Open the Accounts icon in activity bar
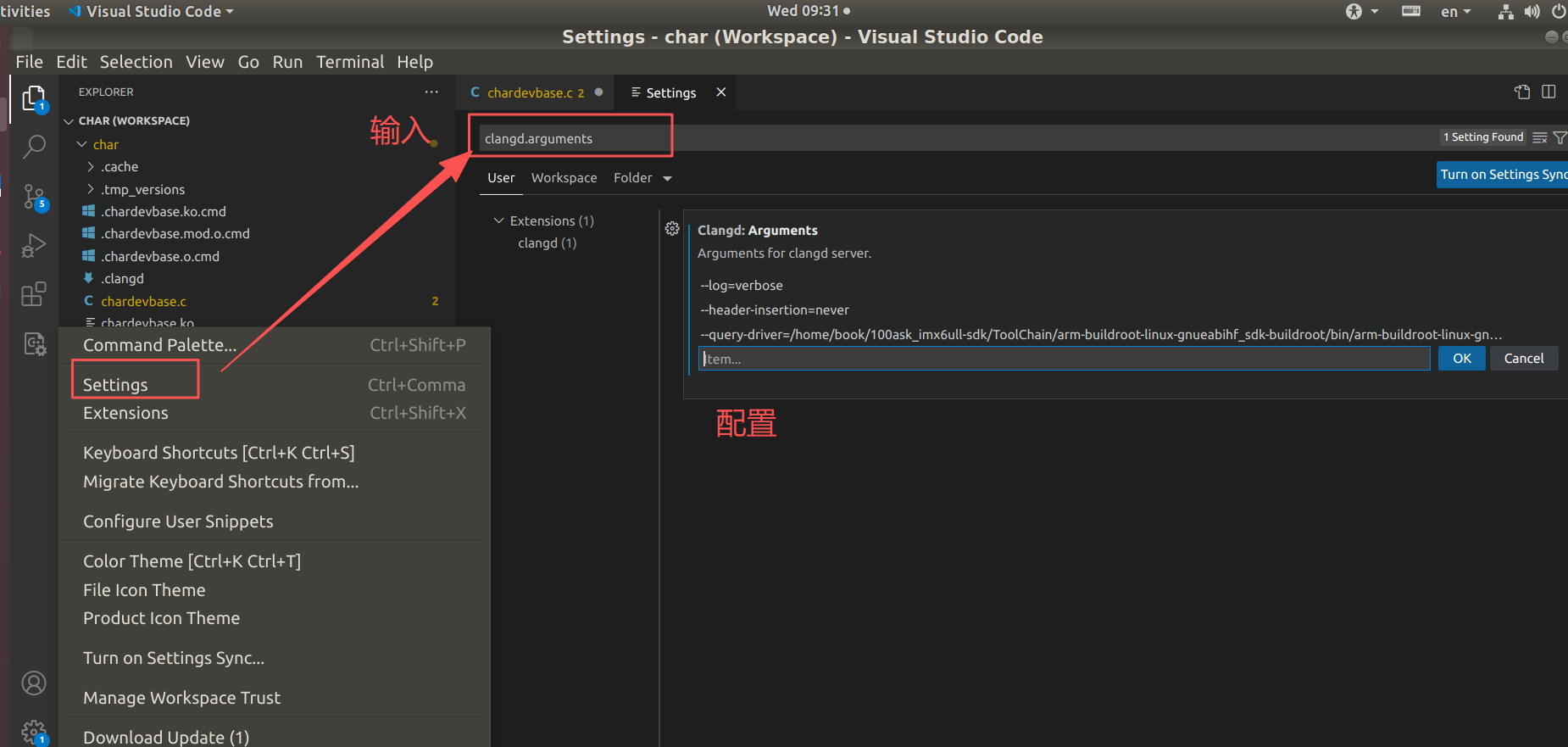 (34, 683)
